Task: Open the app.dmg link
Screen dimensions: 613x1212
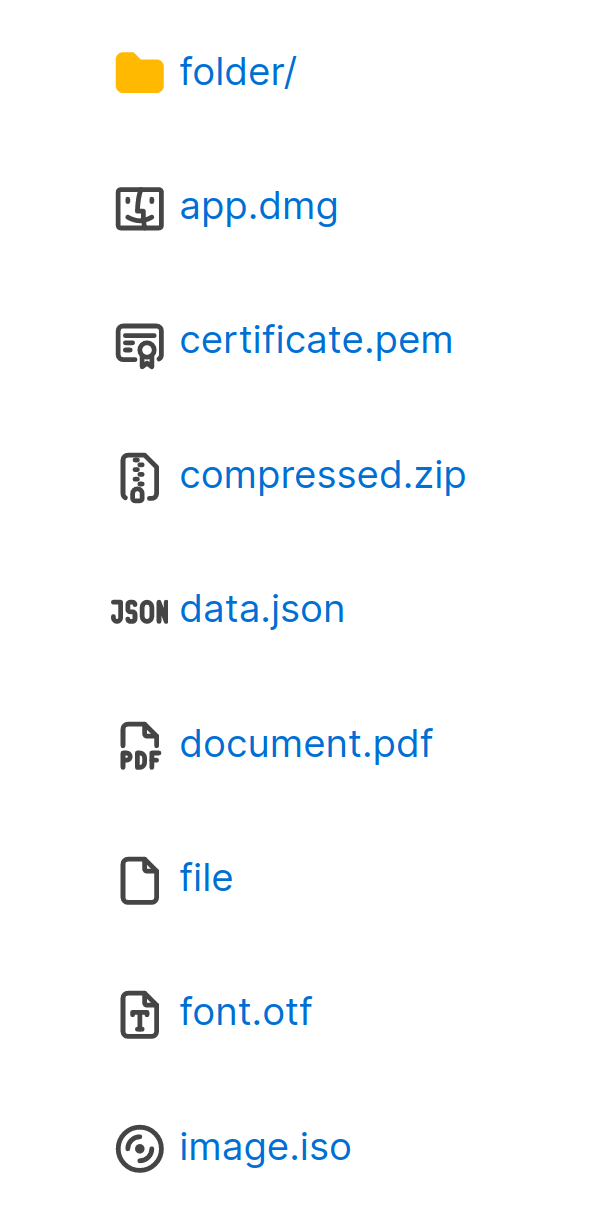Action: [259, 208]
